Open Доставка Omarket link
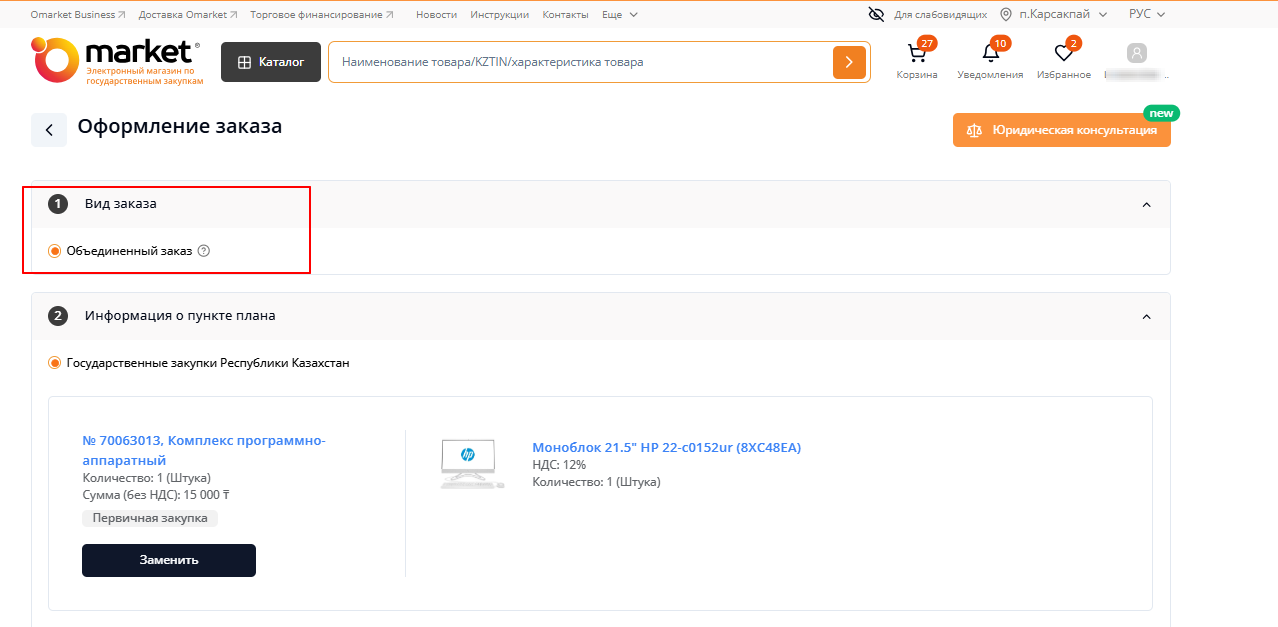The width and height of the screenshot is (1278, 627). (188, 15)
